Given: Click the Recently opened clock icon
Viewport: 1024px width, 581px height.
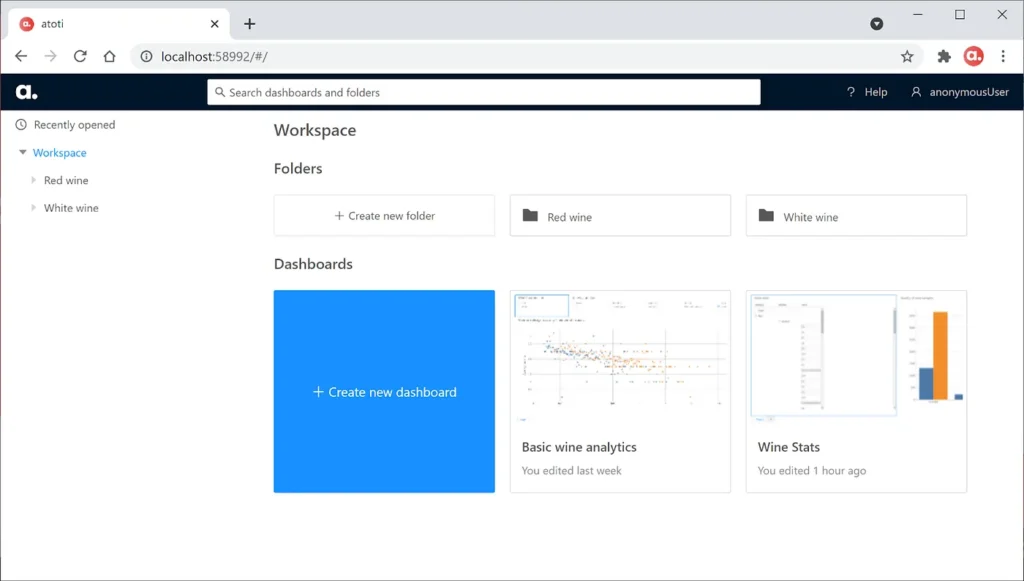Looking at the screenshot, I should [21, 125].
